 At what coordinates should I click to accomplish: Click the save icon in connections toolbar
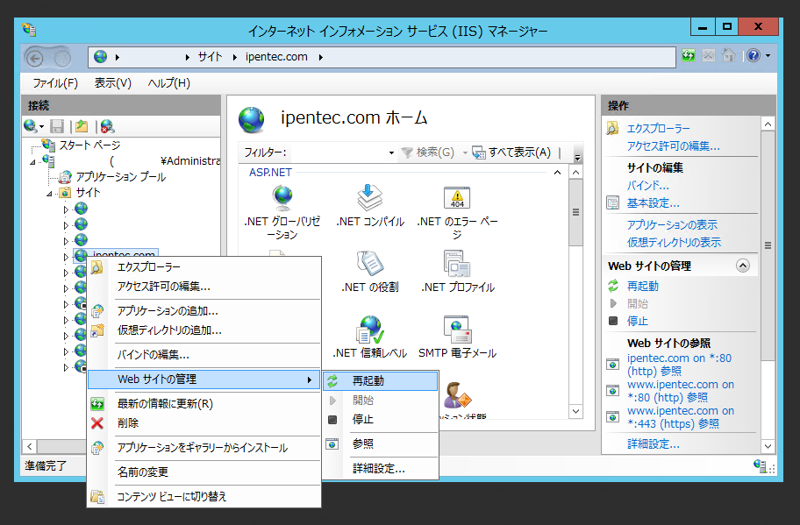click(57, 126)
